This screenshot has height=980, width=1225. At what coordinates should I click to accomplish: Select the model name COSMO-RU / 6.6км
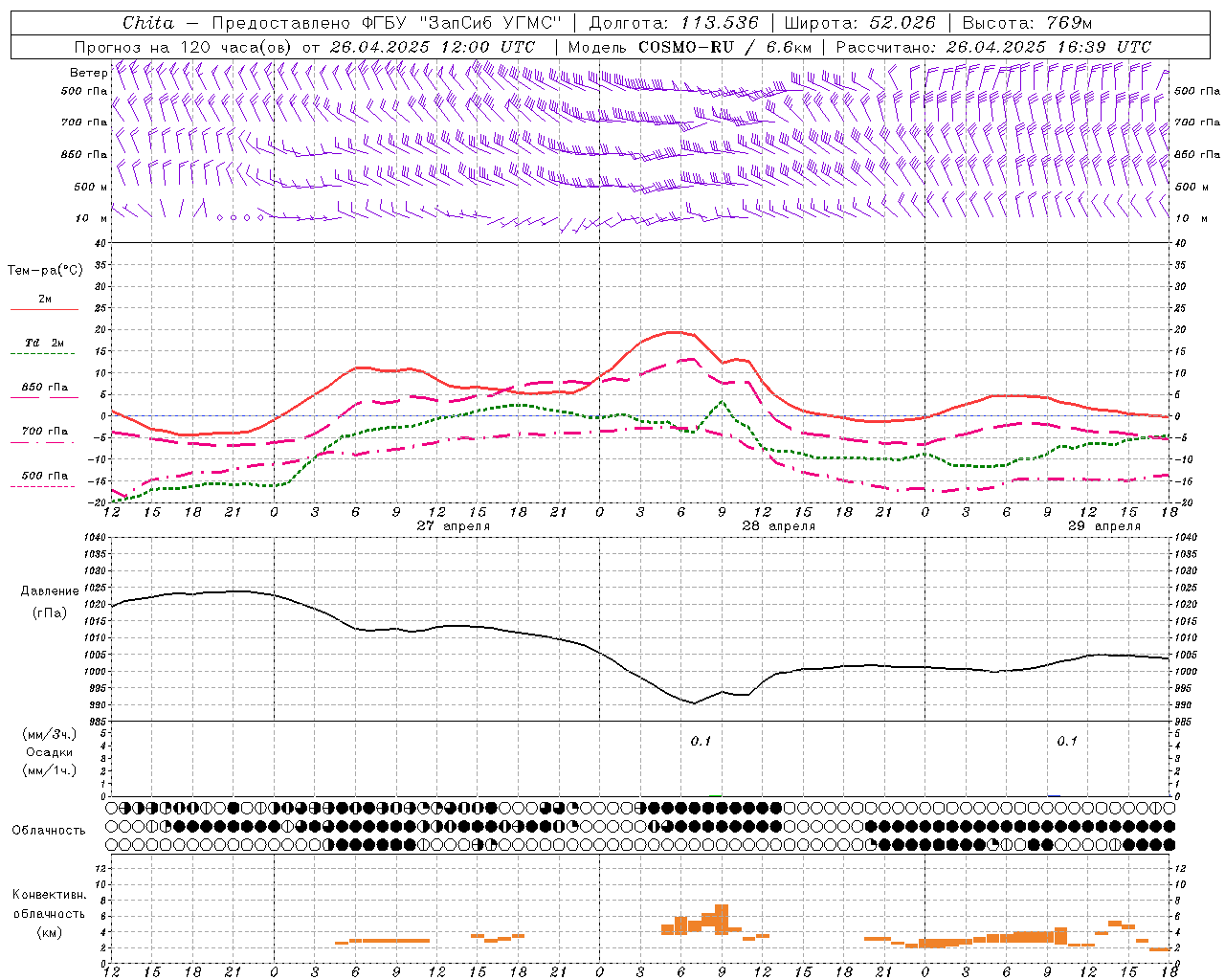click(725, 47)
